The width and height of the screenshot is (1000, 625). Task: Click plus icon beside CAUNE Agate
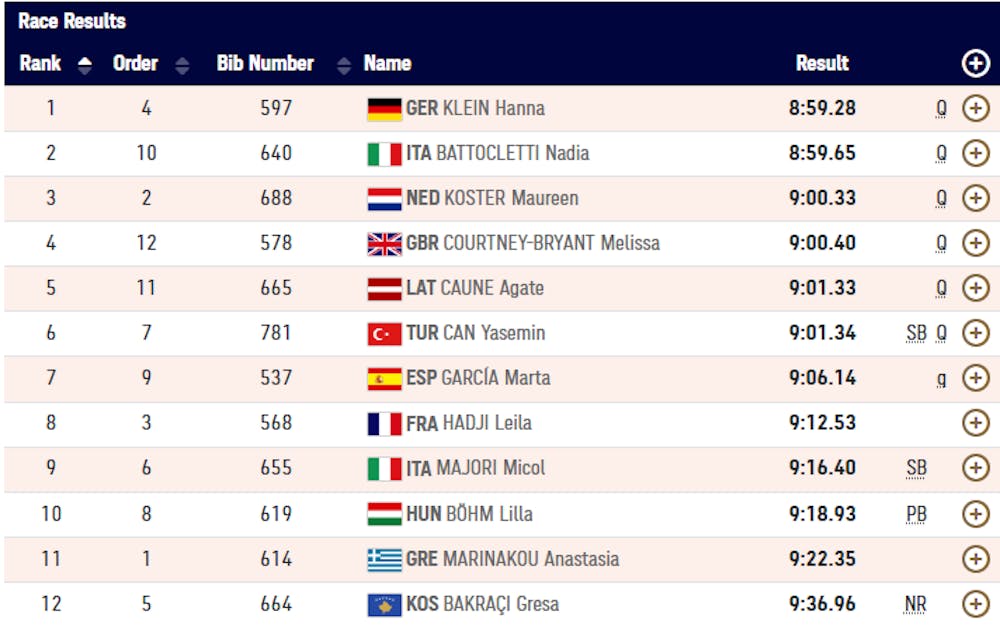click(975, 288)
